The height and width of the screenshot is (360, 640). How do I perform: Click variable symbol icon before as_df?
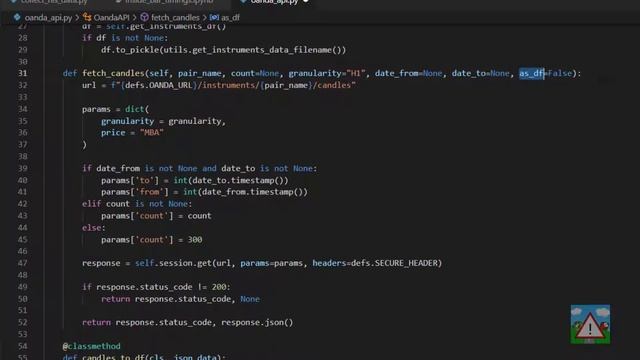(214, 17)
